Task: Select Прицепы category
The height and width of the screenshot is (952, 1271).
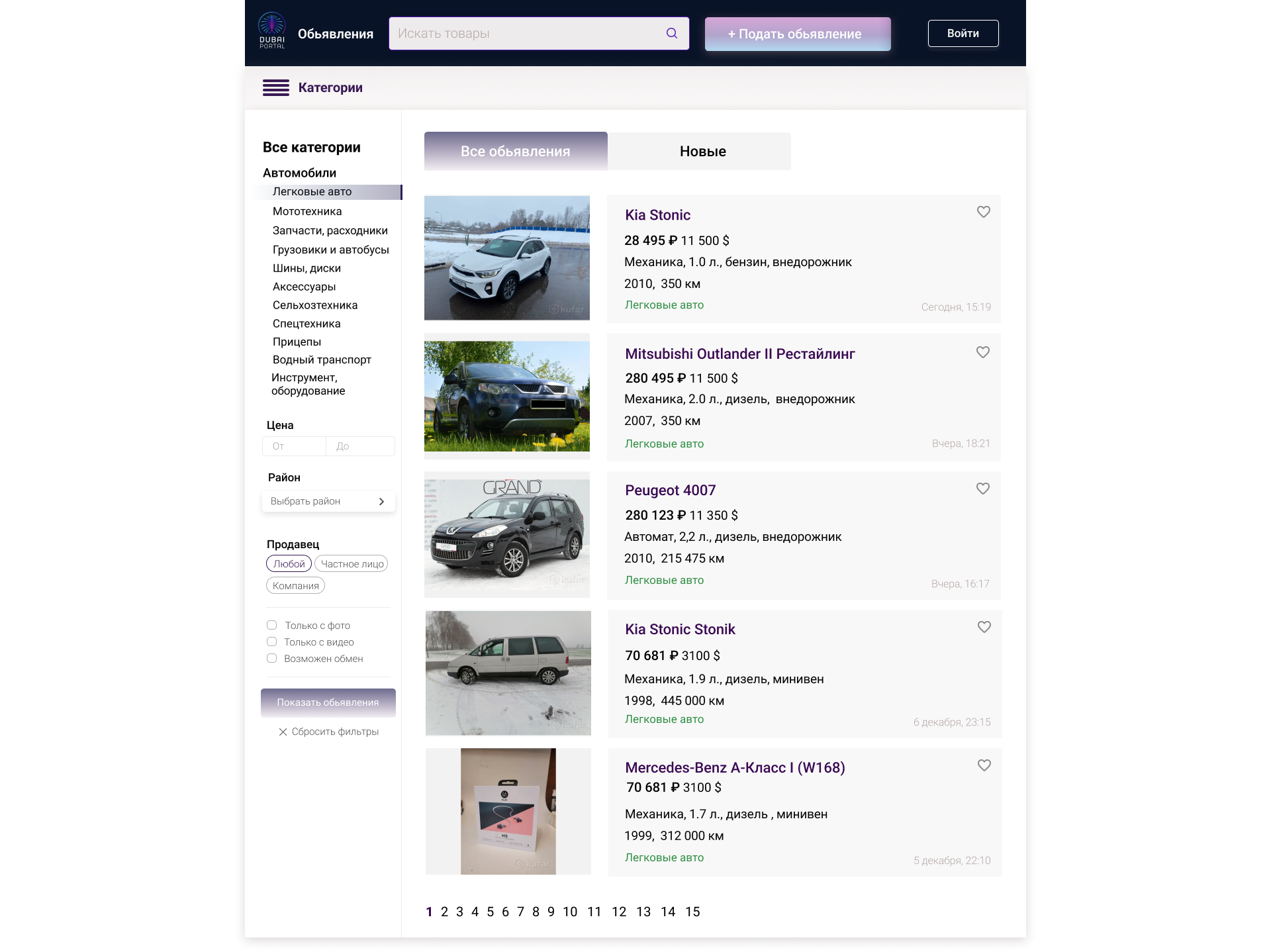Action: (297, 342)
